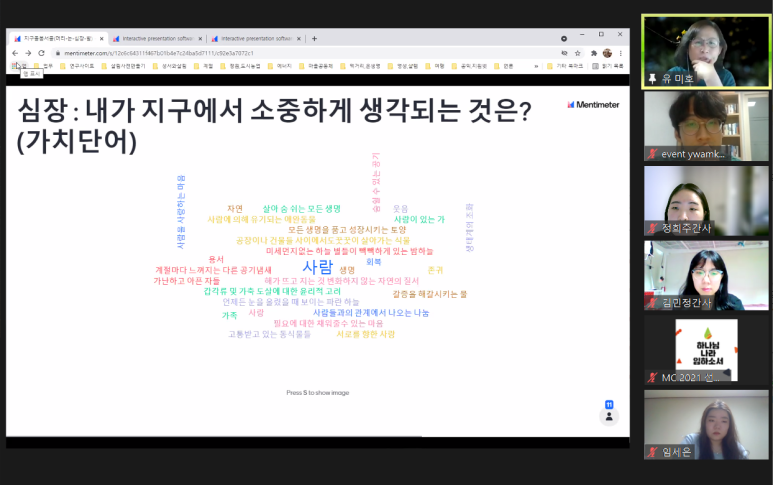
Task: Click phrase 가난하고 아픈 자들 in cloud
Action: (x=186, y=281)
